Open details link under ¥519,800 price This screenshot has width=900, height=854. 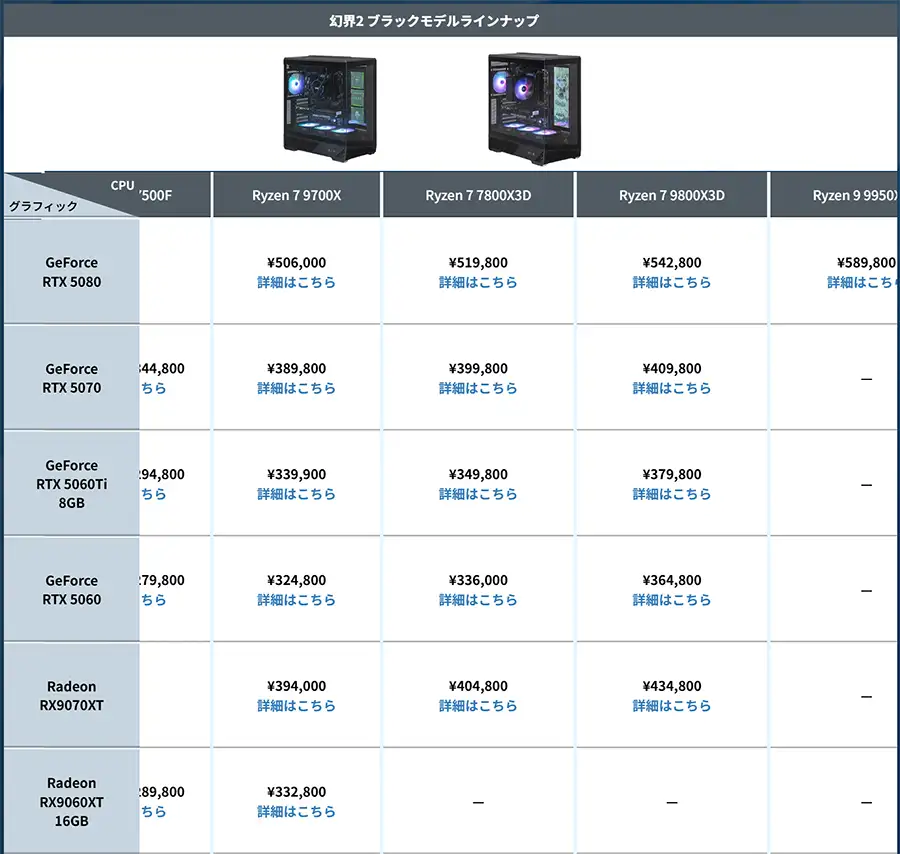tap(478, 282)
